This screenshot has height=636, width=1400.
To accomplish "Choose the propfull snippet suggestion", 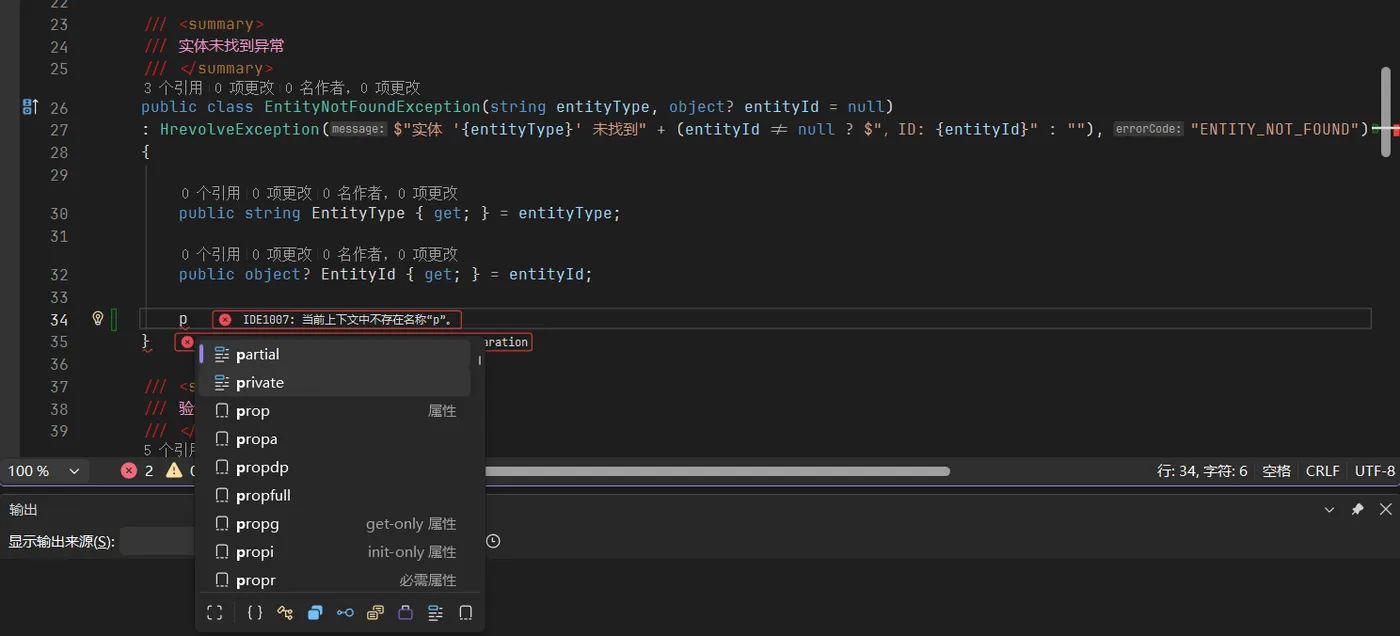I will tap(335, 495).
